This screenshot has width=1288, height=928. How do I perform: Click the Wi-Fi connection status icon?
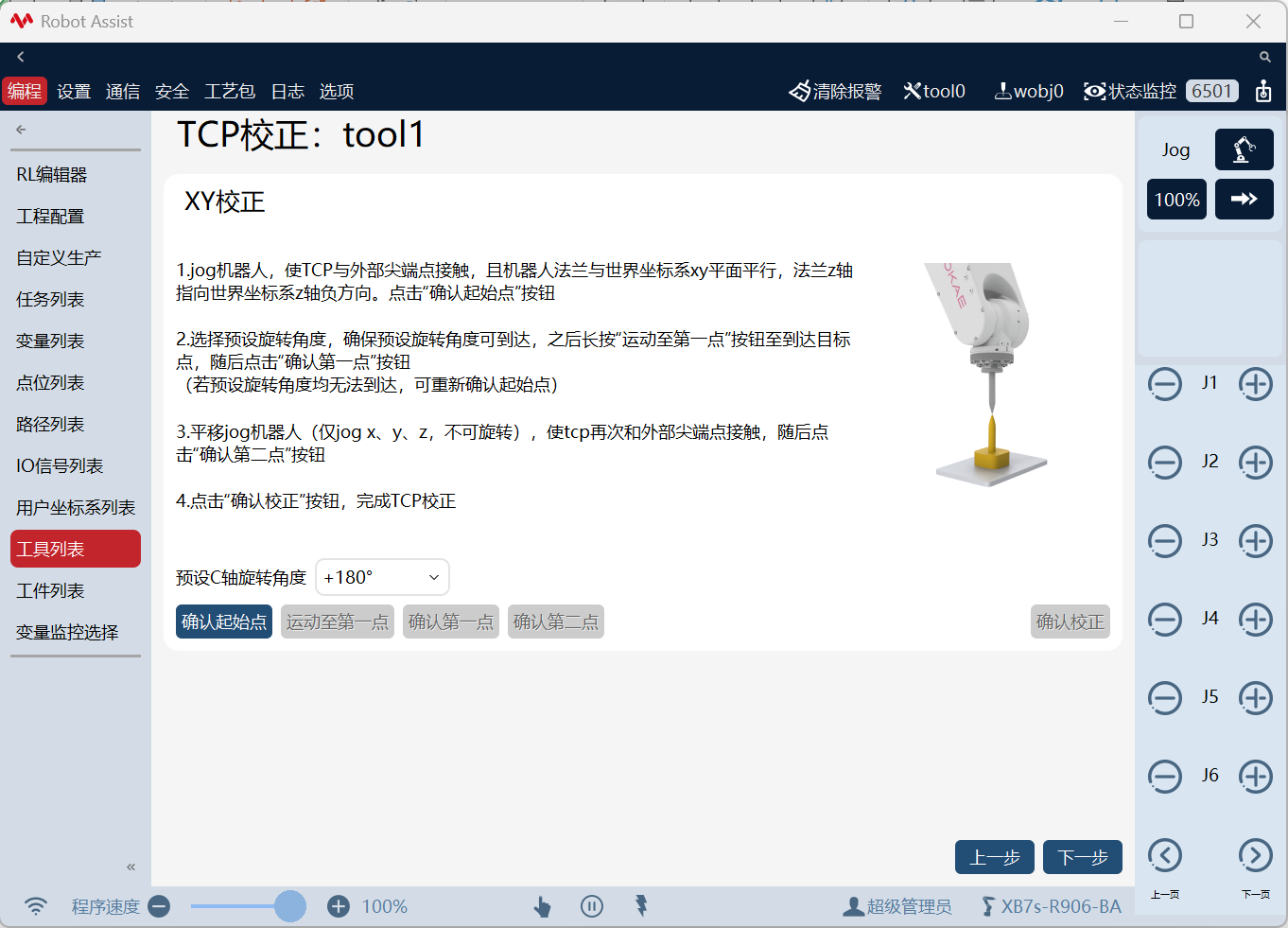click(36, 906)
